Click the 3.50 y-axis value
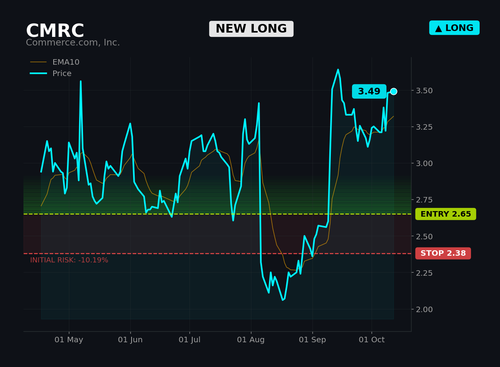 [x=424, y=91]
